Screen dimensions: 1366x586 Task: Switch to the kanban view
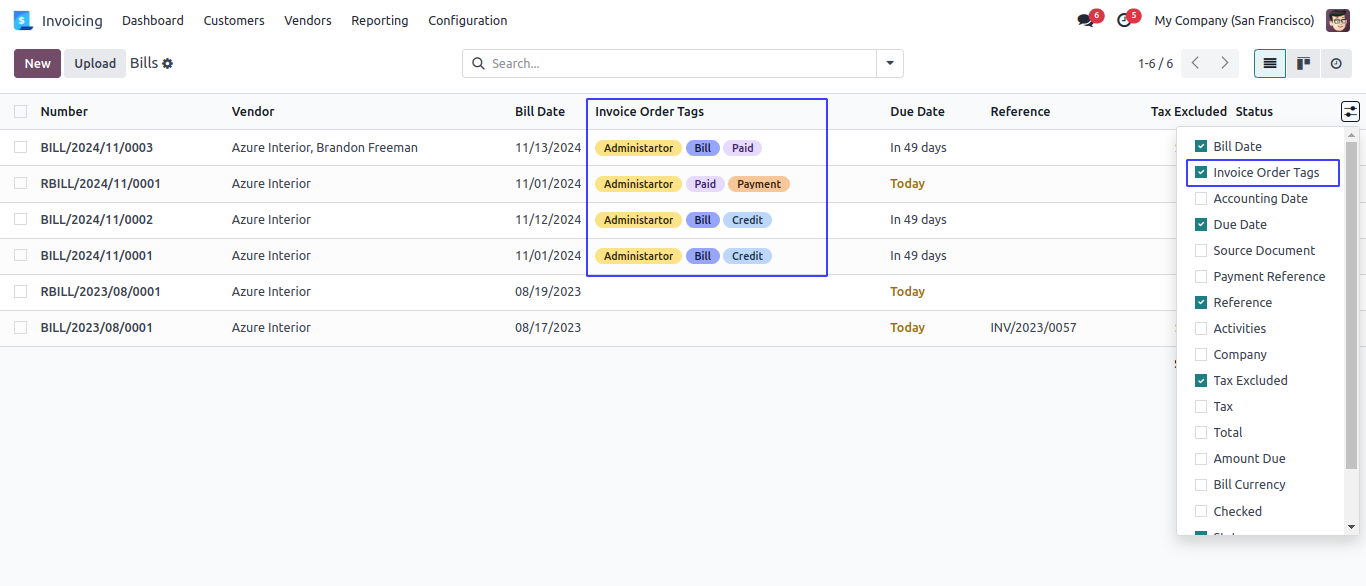coord(1303,64)
